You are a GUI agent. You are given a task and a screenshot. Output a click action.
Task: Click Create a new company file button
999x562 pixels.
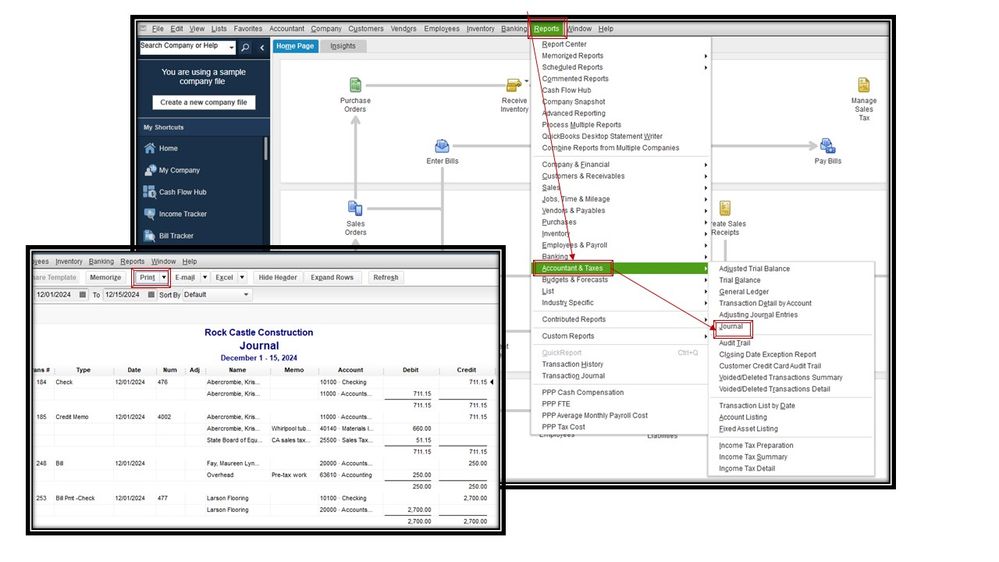pos(204,102)
